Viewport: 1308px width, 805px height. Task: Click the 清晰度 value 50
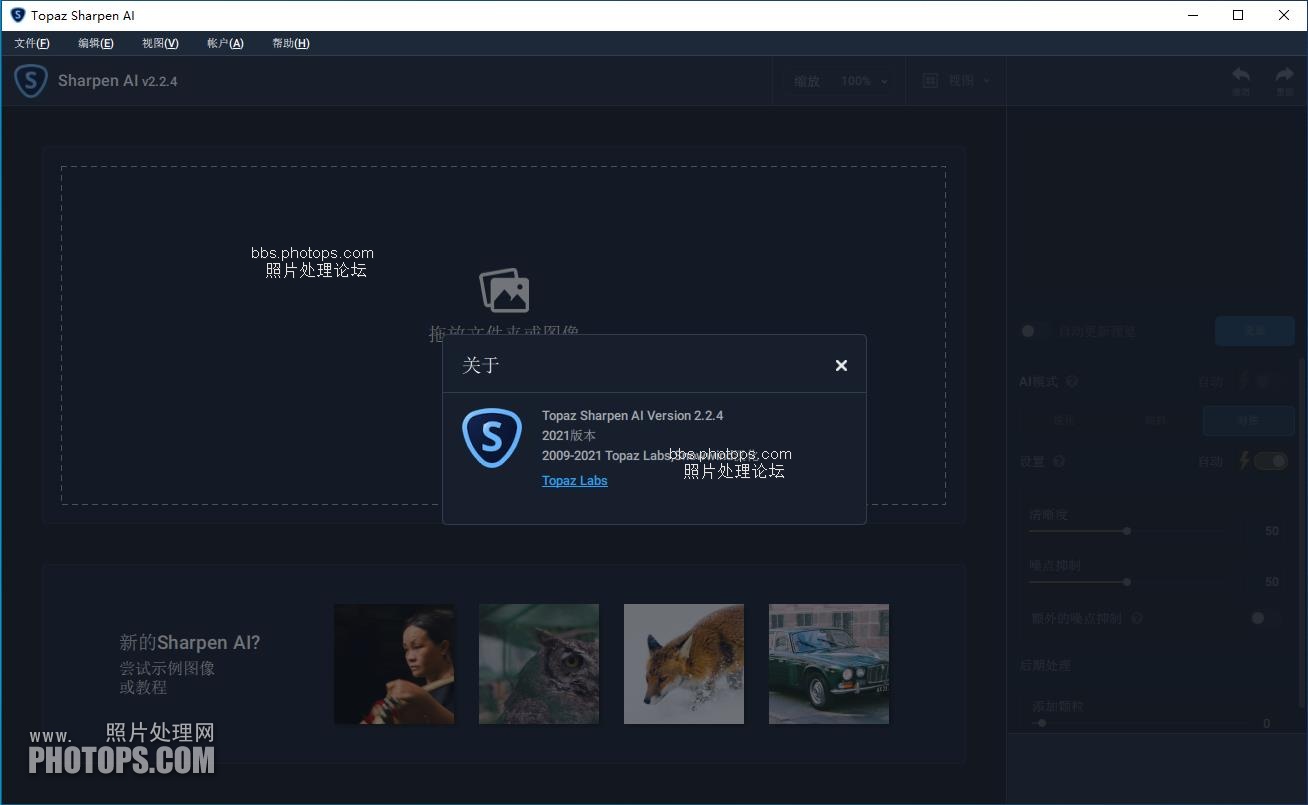(x=1272, y=531)
